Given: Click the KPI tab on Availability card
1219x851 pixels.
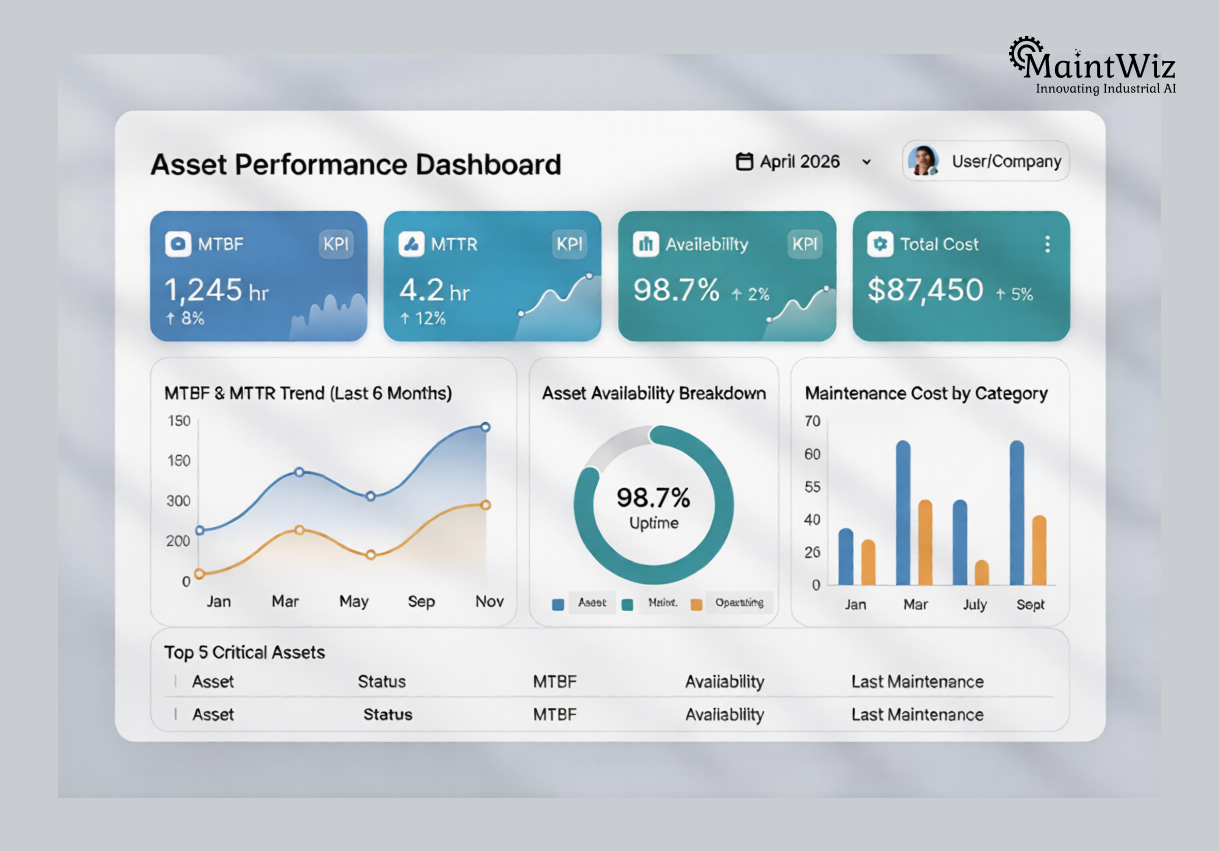Looking at the screenshot, I should [x=805, y=243].
